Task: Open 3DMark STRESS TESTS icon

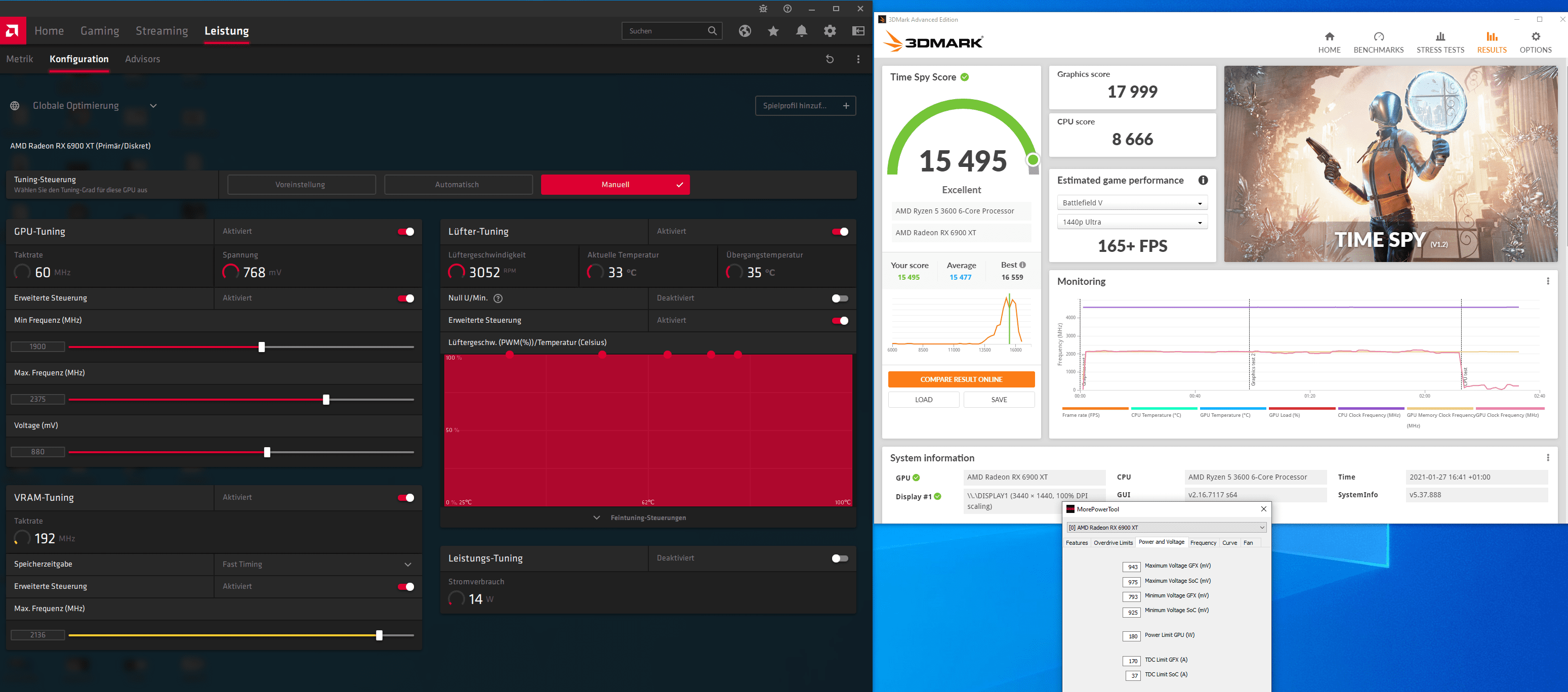Action: pos(1440,37)
